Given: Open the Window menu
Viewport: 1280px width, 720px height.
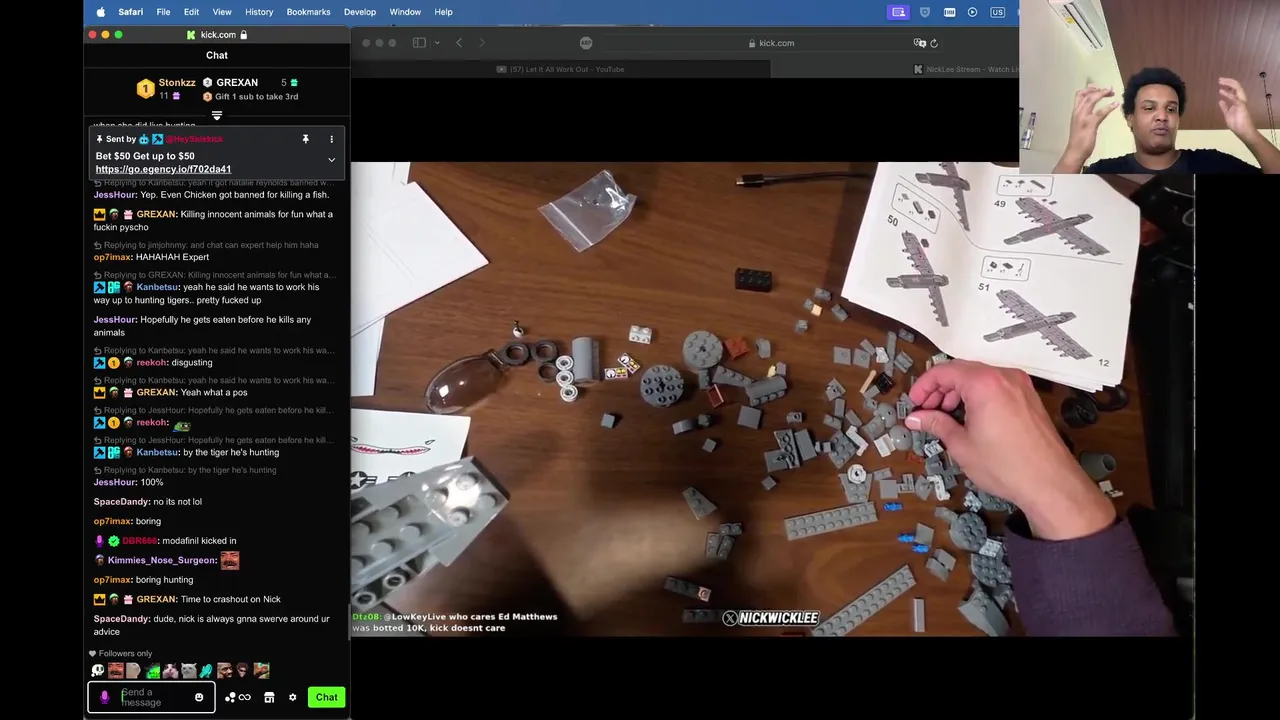Looking at the screenshot, I should (x=405, y=12).
